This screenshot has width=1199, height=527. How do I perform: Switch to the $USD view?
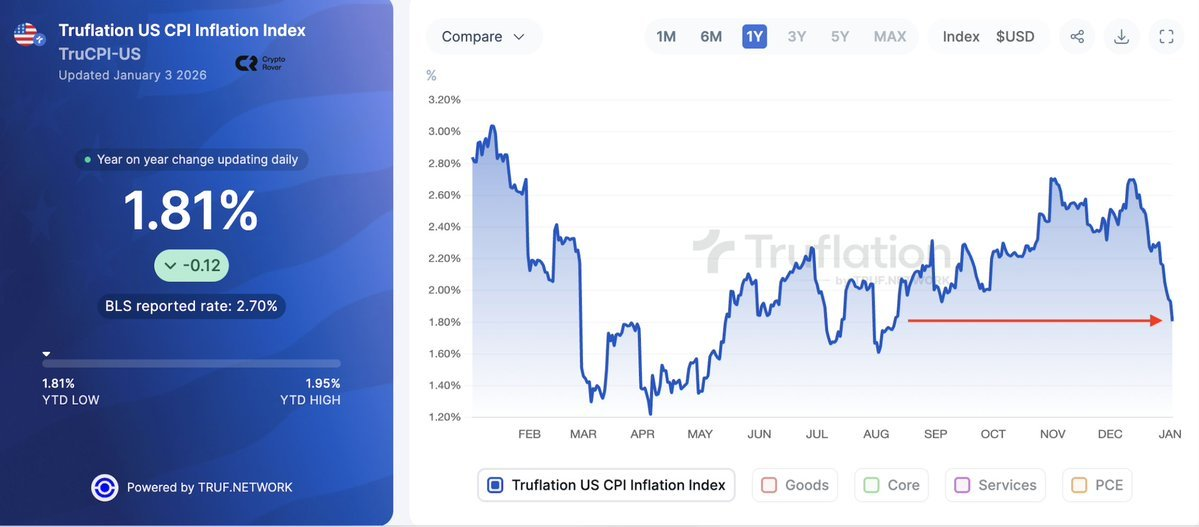click(x=1015, y=37)
